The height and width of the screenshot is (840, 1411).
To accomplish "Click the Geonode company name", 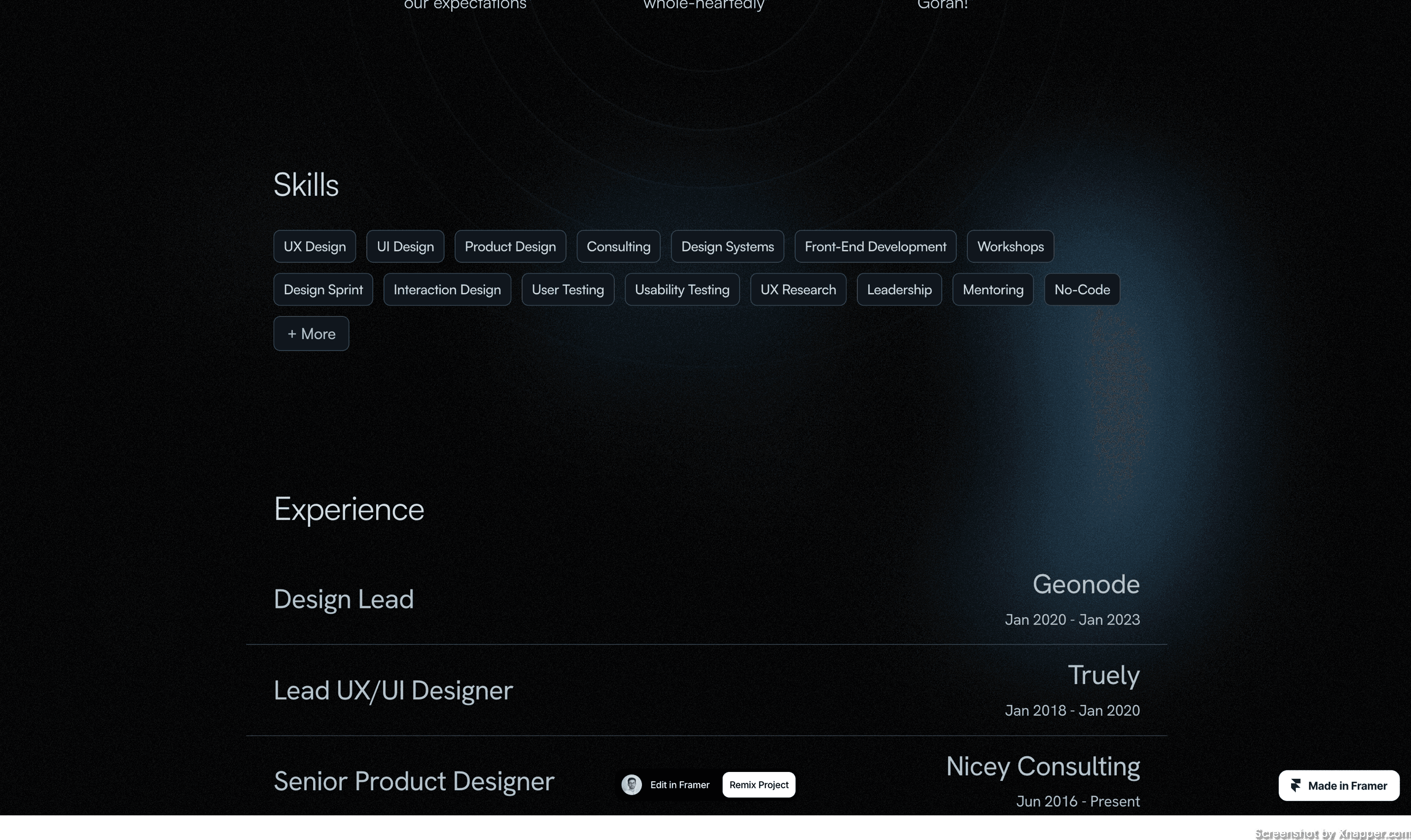I will (1086, 584).
